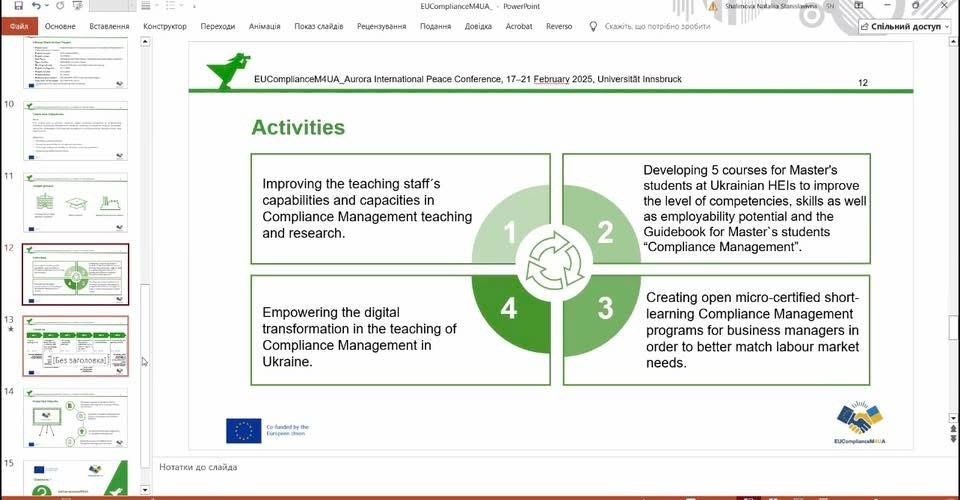960x500 pixels.
Task: Click the Undo arrow icon
Action: tap(37, 6)
